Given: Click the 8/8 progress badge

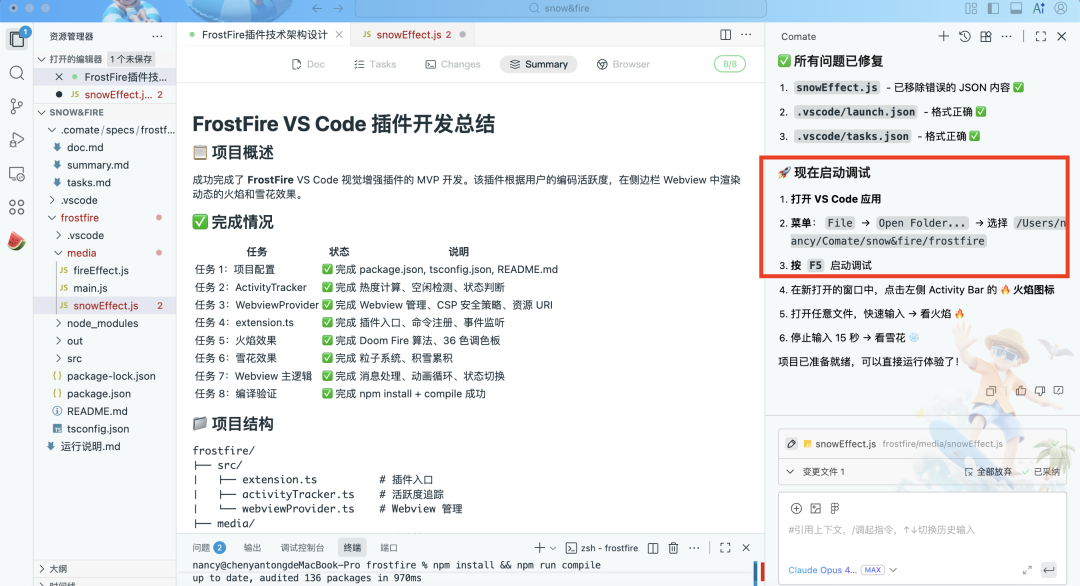Looking at the screenshot, I should 729,64.
